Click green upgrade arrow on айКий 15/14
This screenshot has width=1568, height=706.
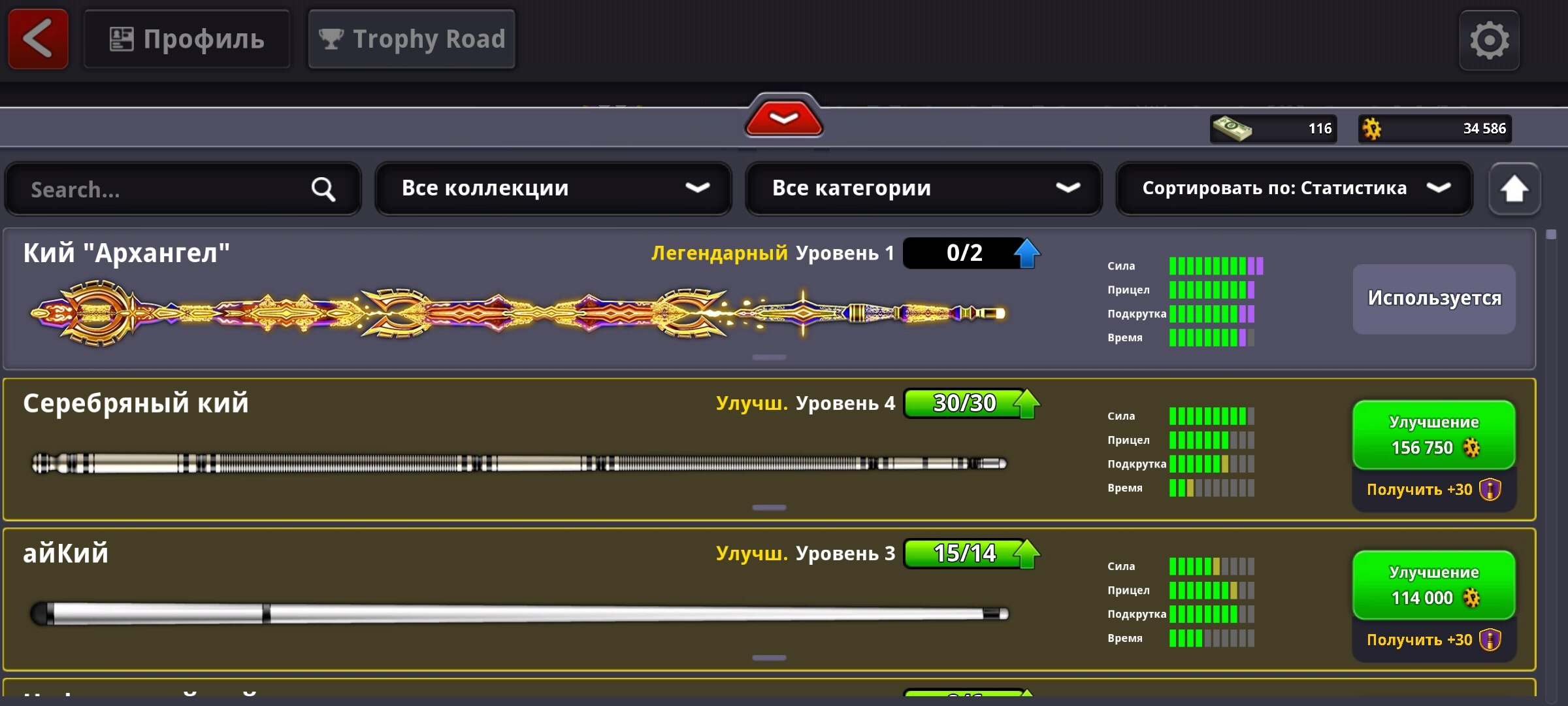(x=1026, y=554)
